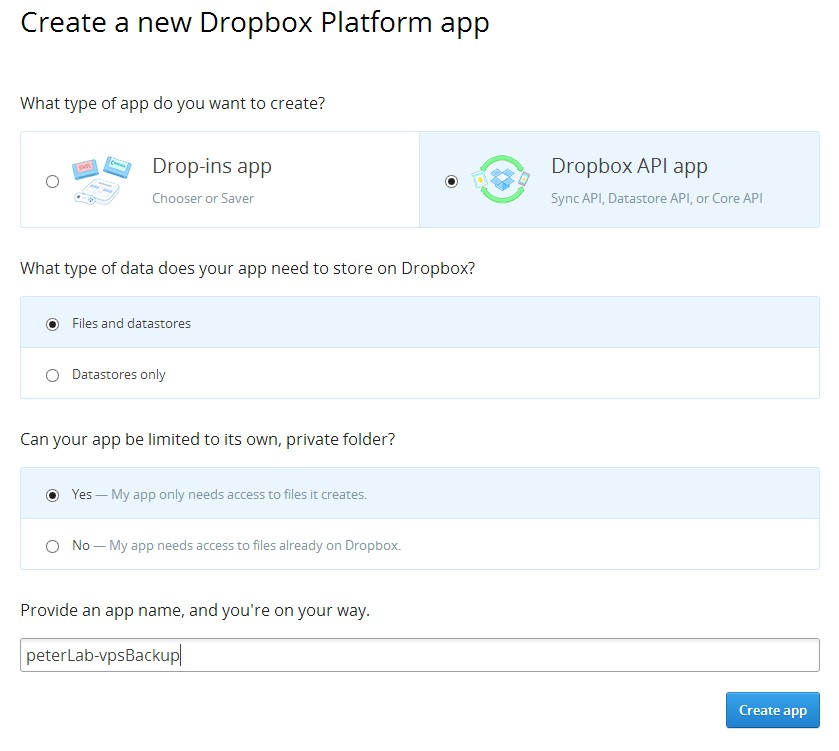
Task: Click the "Create a new Dropbox Platform app" heading
Action: click(x=255, y=24)
